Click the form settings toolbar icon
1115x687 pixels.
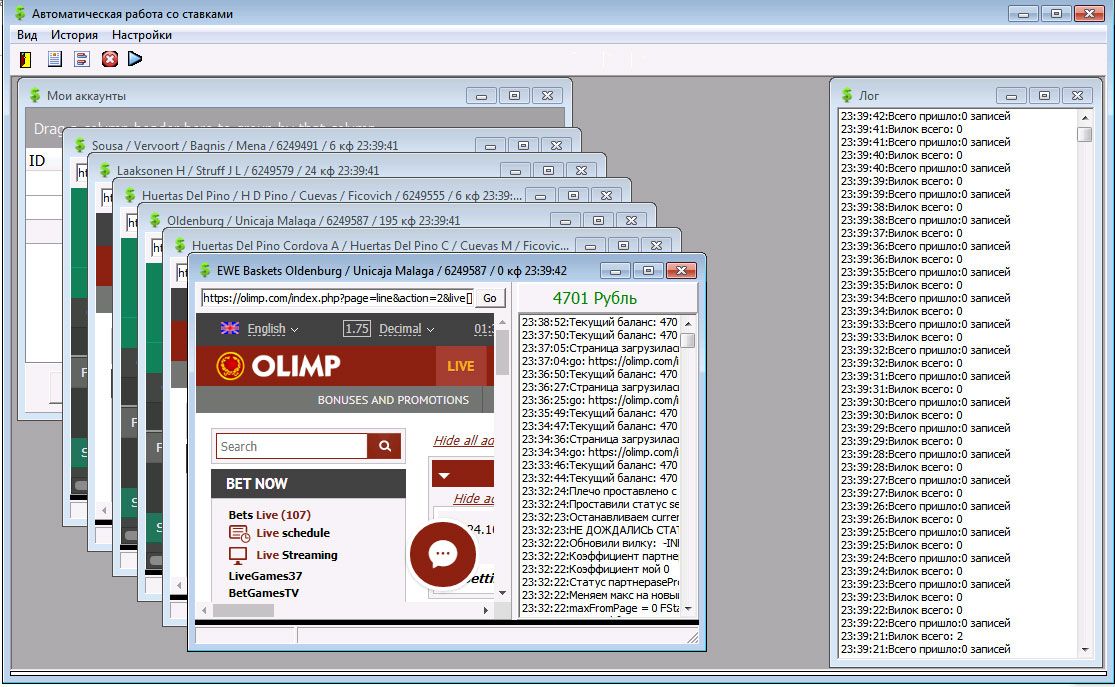tap(82, 59)
